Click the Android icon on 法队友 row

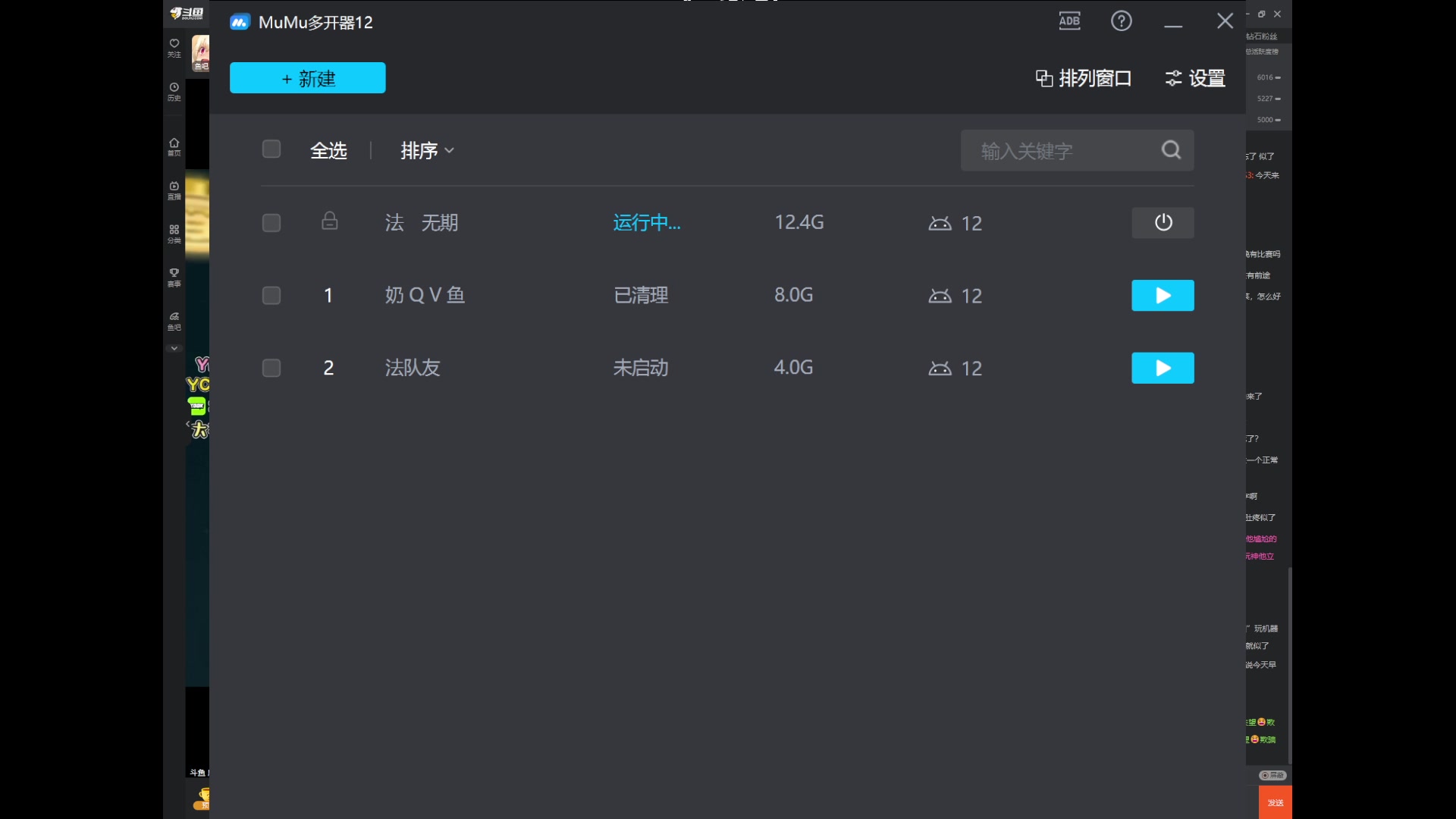(x=940, y=369)
